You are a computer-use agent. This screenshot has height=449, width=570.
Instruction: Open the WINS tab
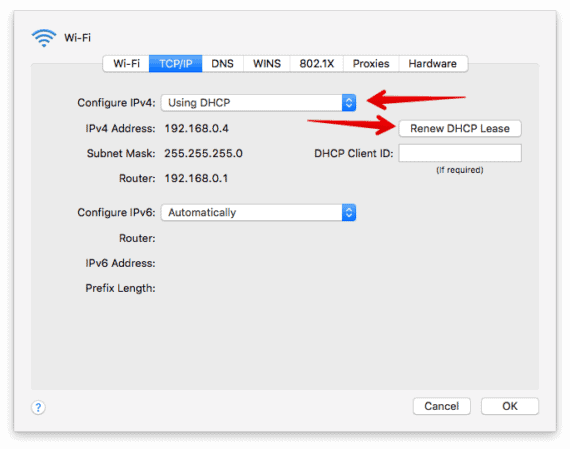pyautogui.click(x=267, y=64)
